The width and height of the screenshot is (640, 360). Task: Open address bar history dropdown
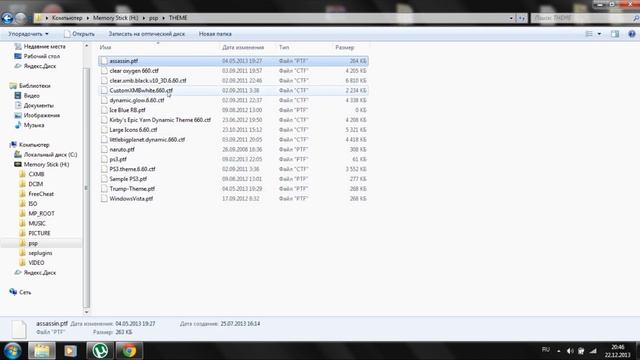point(511,18)
